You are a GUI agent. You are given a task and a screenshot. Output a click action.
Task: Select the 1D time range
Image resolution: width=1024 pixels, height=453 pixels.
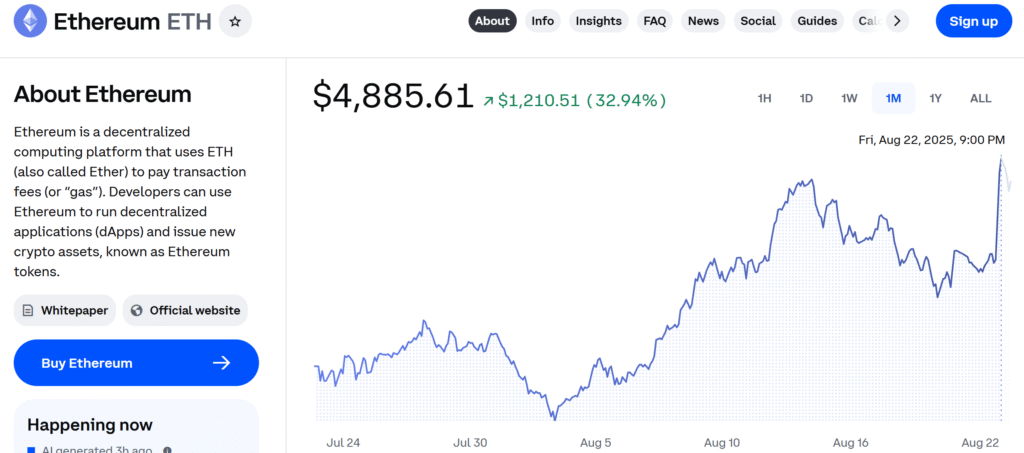tap(806, 98)
